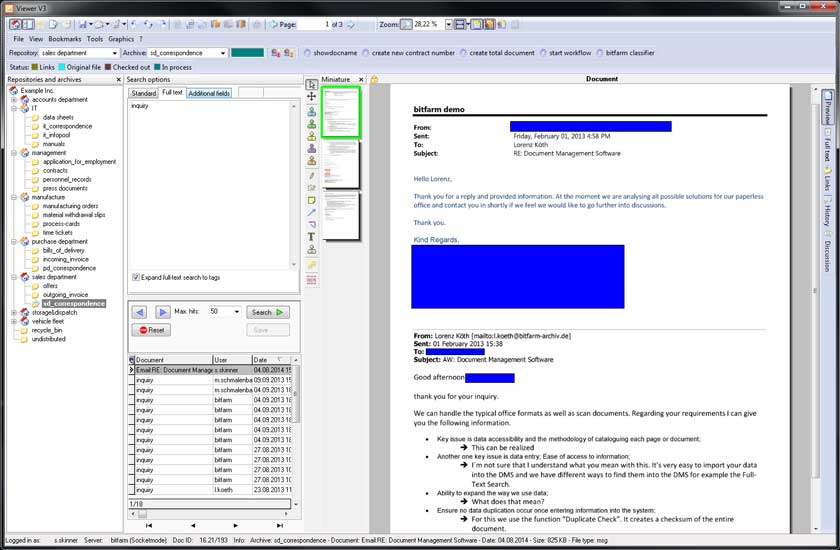Click the Reset button
This screenshot has height=550, width=840.
tap(151, 330)
